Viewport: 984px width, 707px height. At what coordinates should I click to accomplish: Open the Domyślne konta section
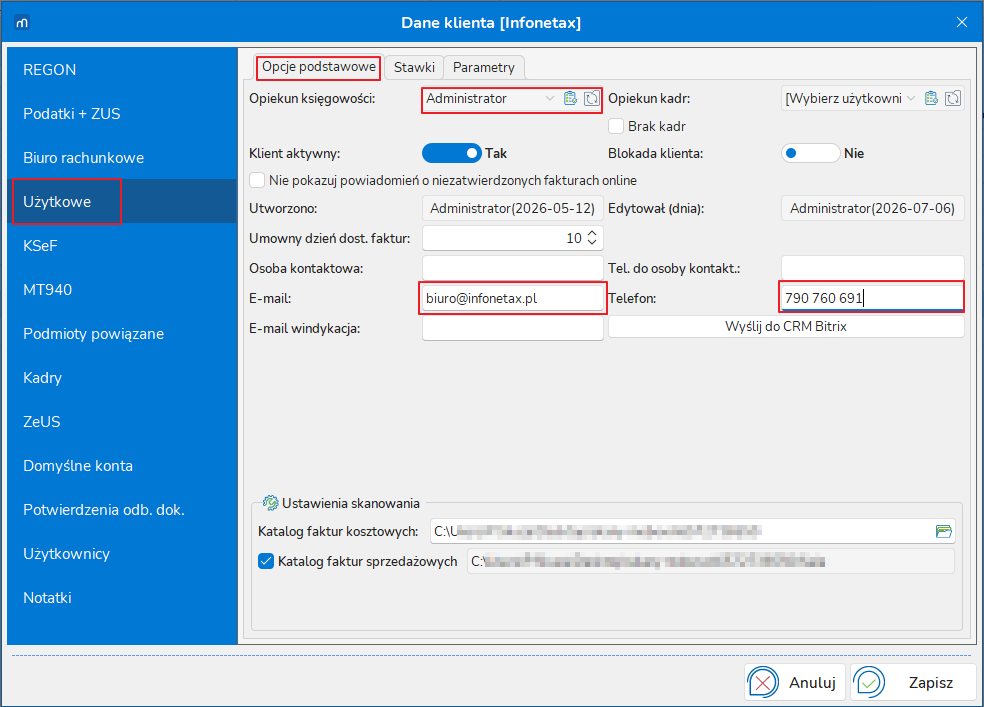(122, 465)
